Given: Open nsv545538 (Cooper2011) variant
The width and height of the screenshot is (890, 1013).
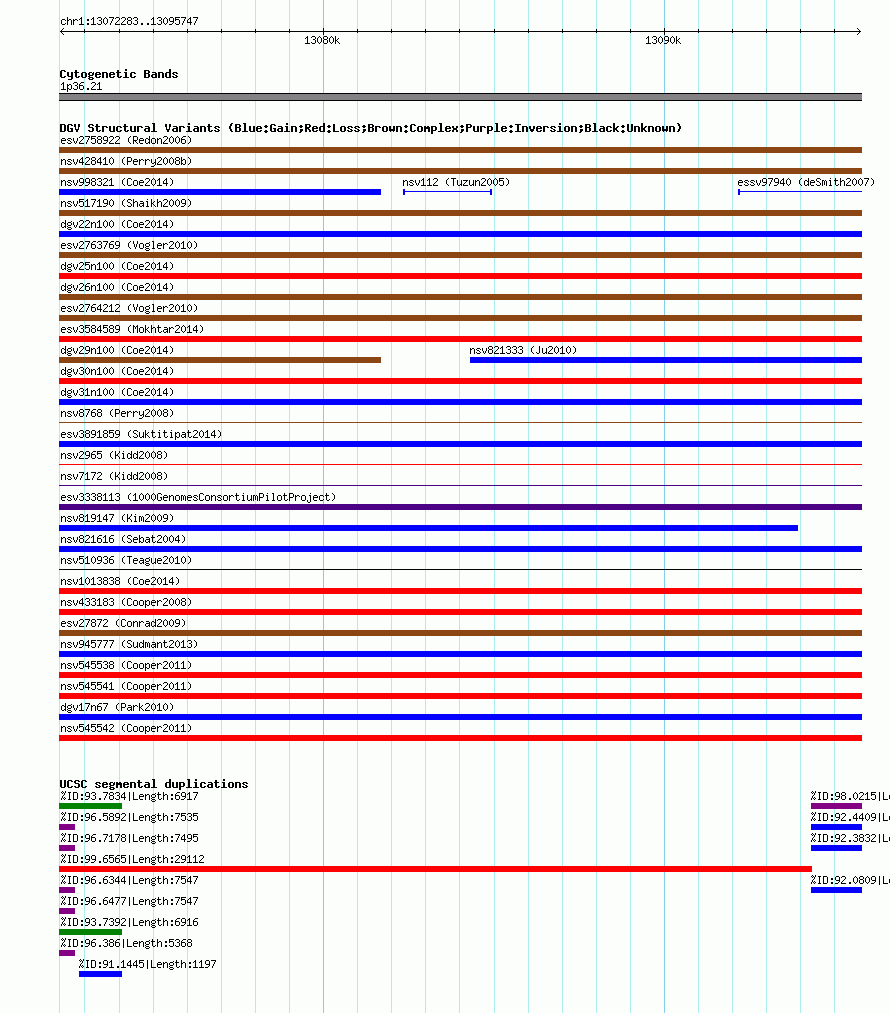Looking at the screenshot, I should pos(126,665).
